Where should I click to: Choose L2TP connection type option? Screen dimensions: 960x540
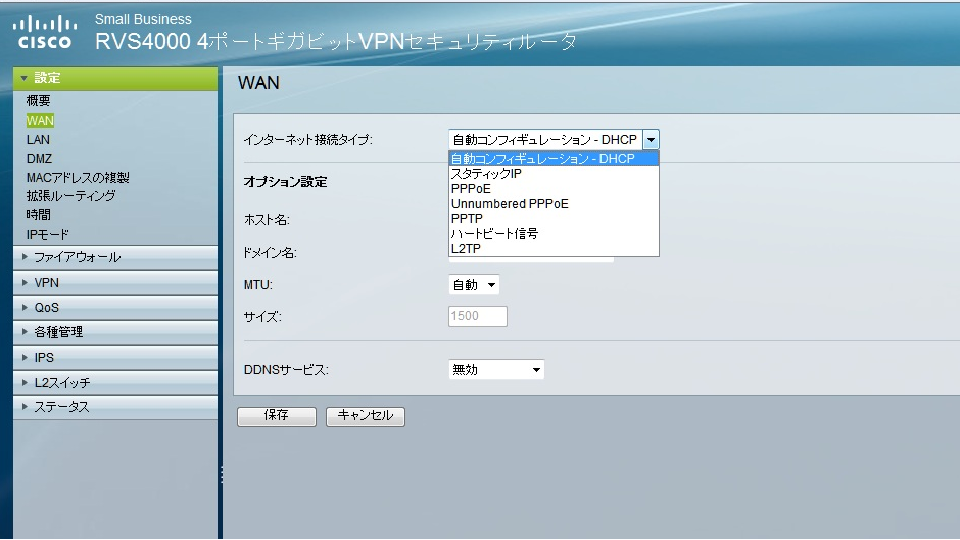553,249
